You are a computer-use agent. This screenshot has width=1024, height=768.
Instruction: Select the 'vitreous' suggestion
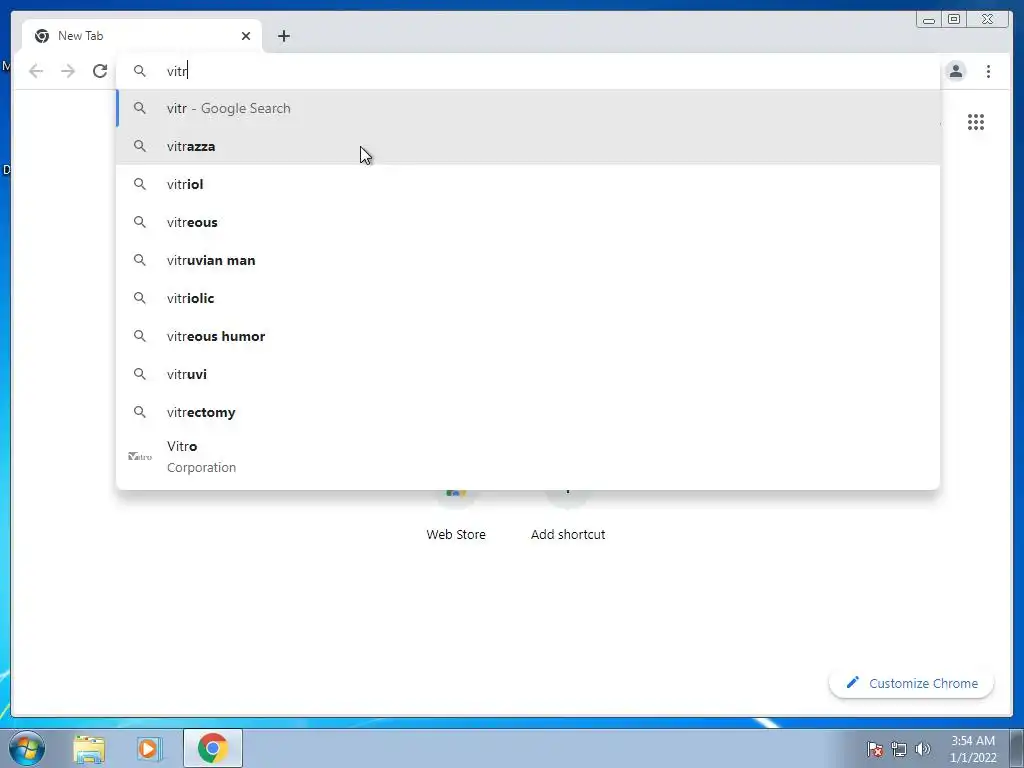point(528,222)
